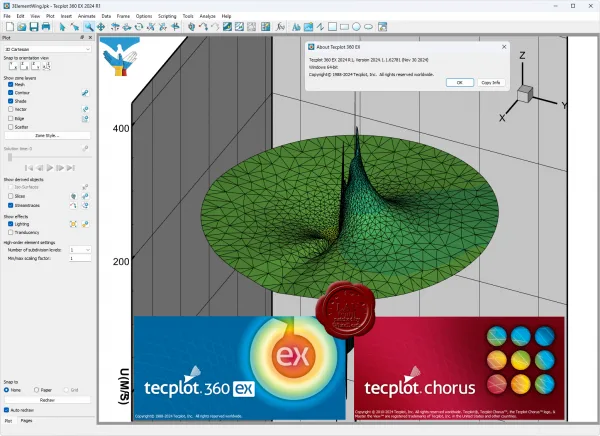Open the Analyze menu

[207, 16]
